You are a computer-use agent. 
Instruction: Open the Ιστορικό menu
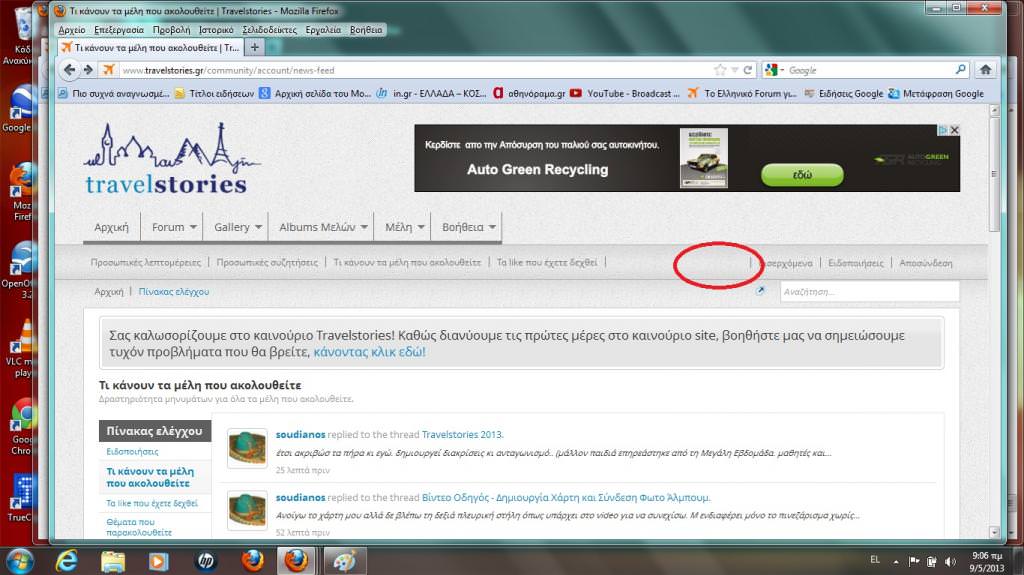[216, 29]
